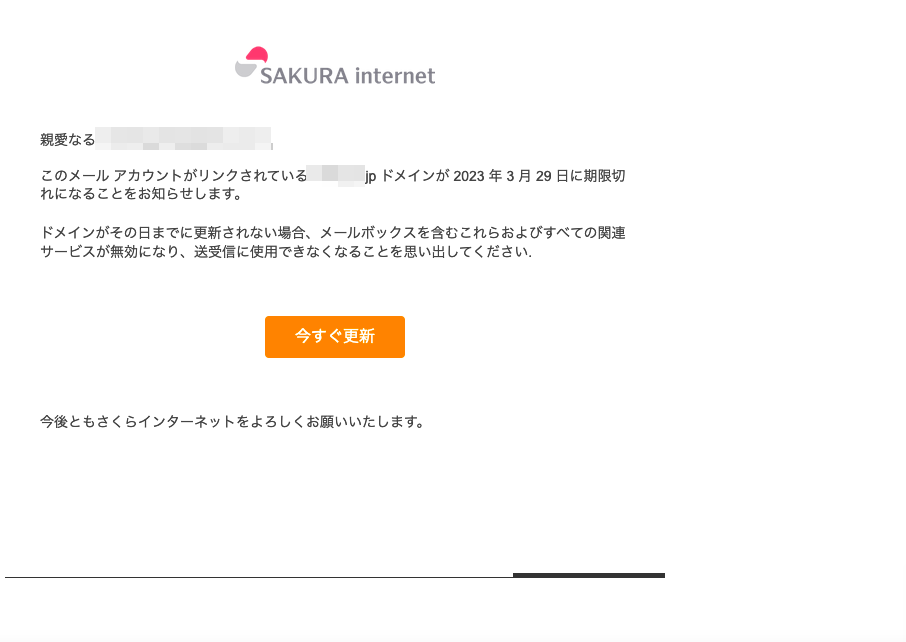Click the thin scrollbar track left of thumb
Viewport: 906px width, 642px height.
[259, 577]
